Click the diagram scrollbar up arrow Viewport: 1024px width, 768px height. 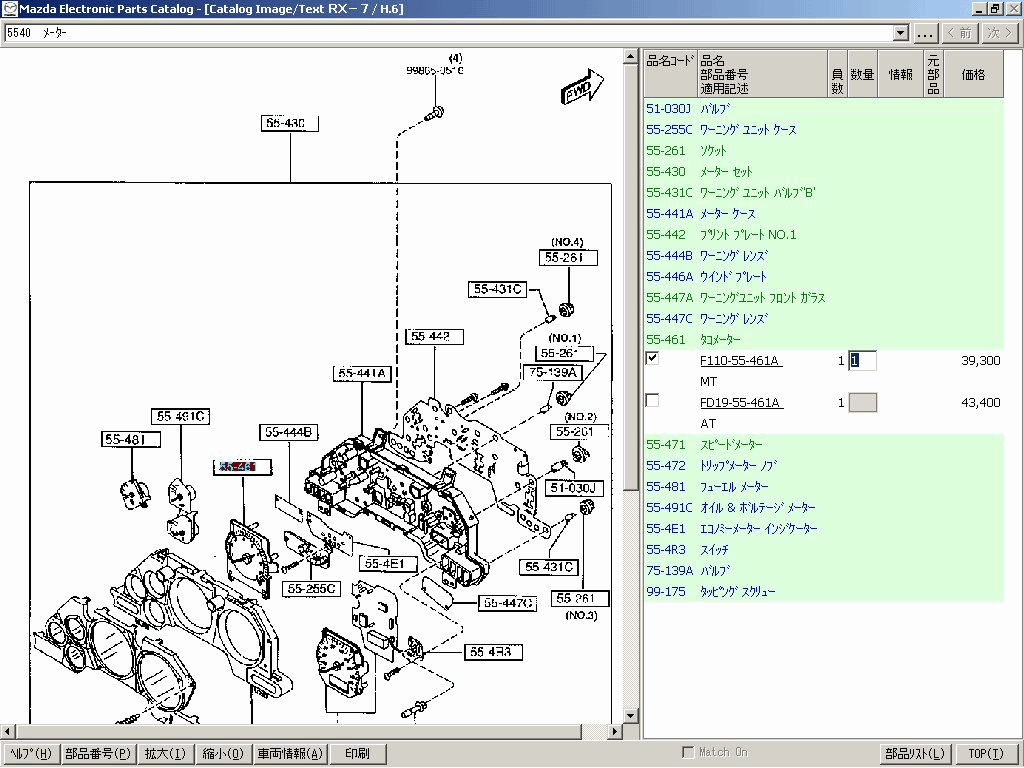[630, 57]
